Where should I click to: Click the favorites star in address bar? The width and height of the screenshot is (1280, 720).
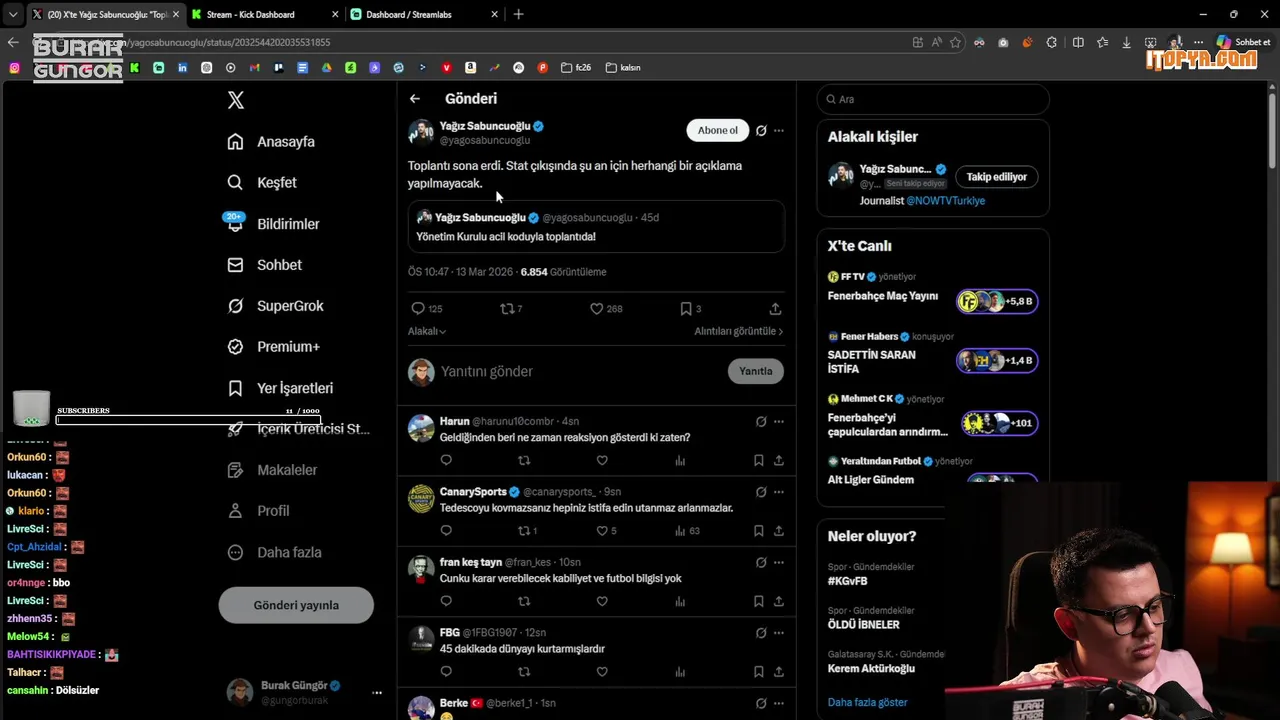[x=956, y=42]
